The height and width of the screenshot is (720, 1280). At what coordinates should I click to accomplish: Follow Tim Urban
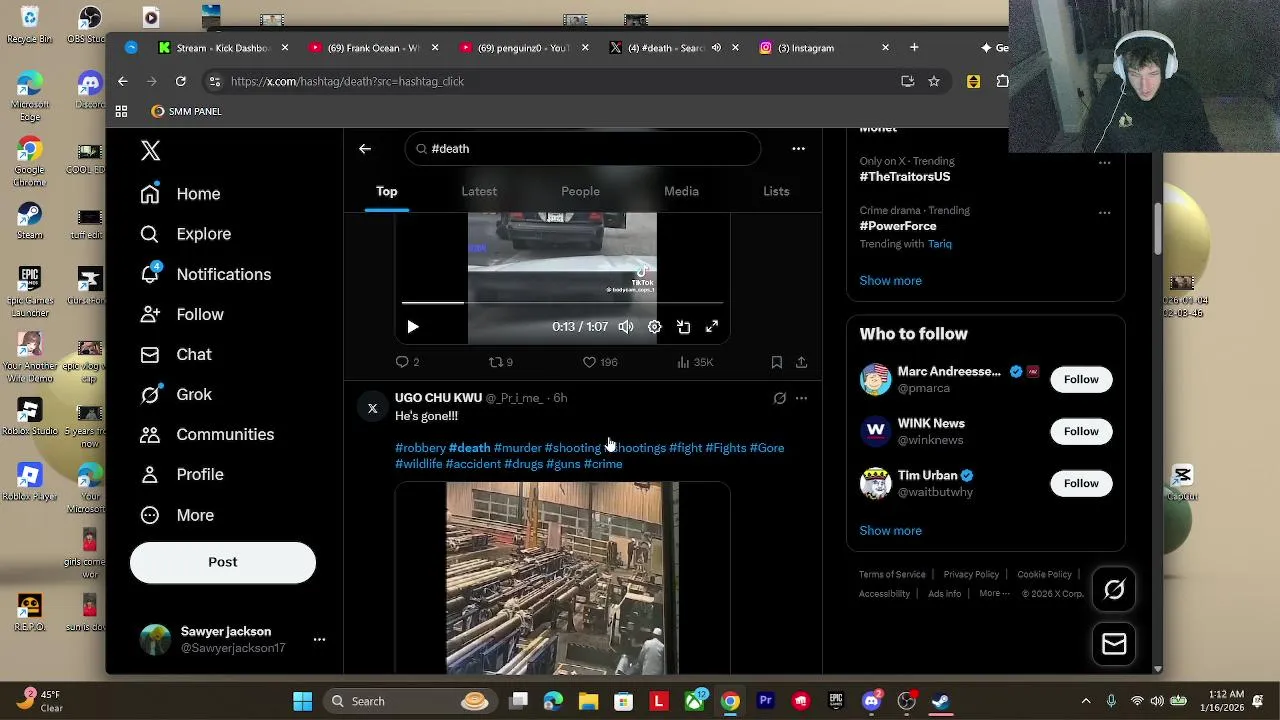click(x=1081, y=483)
